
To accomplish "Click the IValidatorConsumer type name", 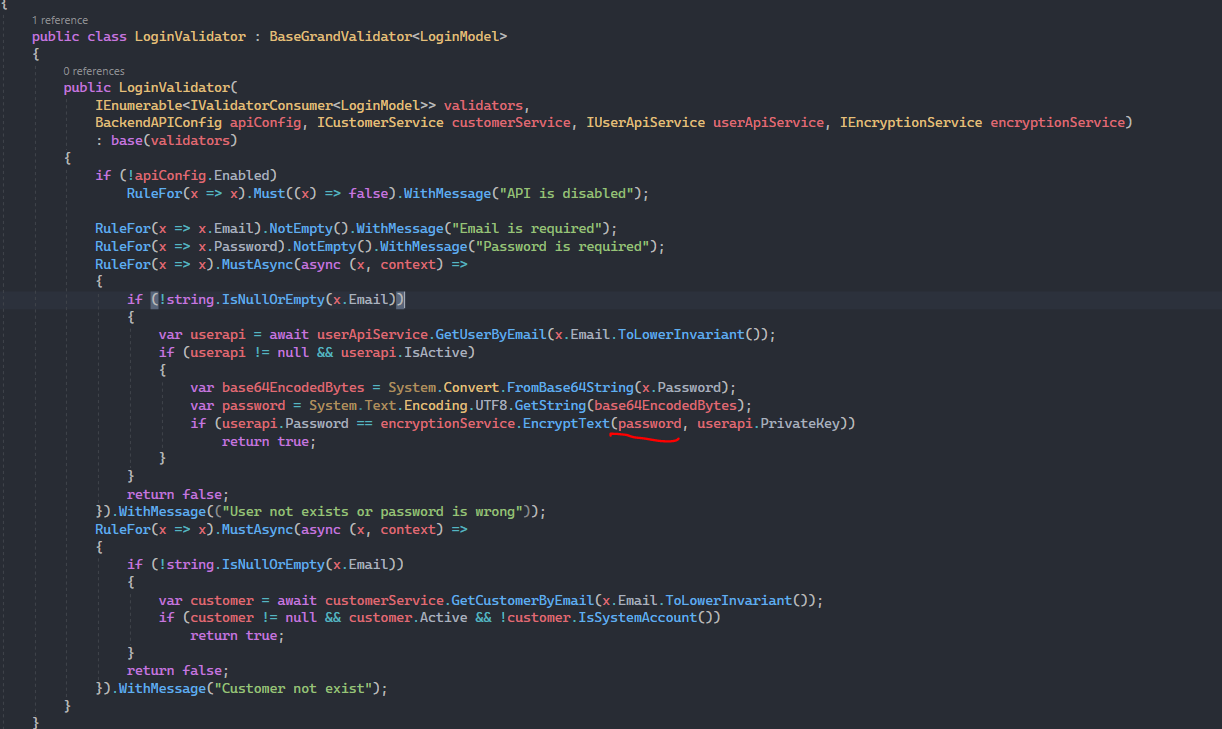I will [x=261, y=105].
